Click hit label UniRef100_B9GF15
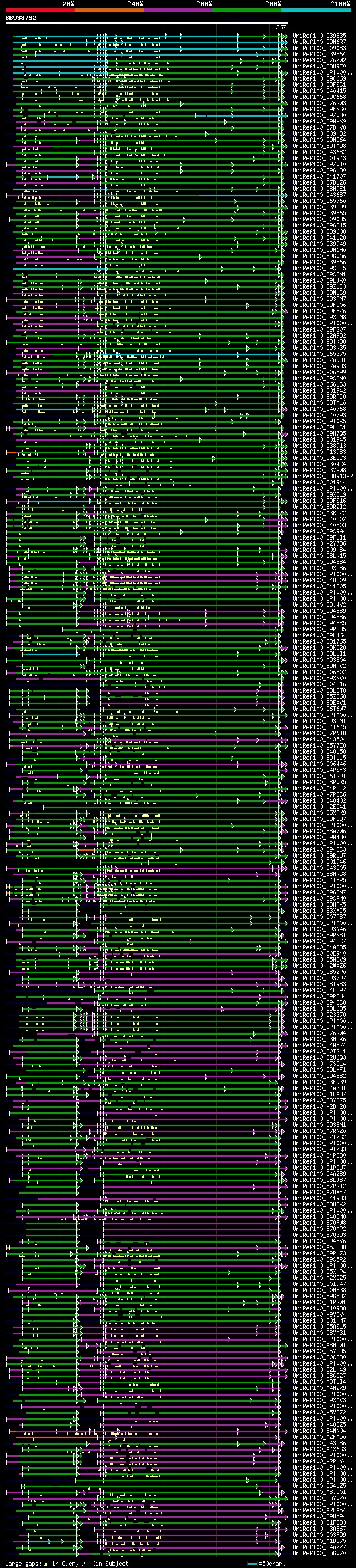The height and width of the screenshot is (1568, 356). pos(319,226)
